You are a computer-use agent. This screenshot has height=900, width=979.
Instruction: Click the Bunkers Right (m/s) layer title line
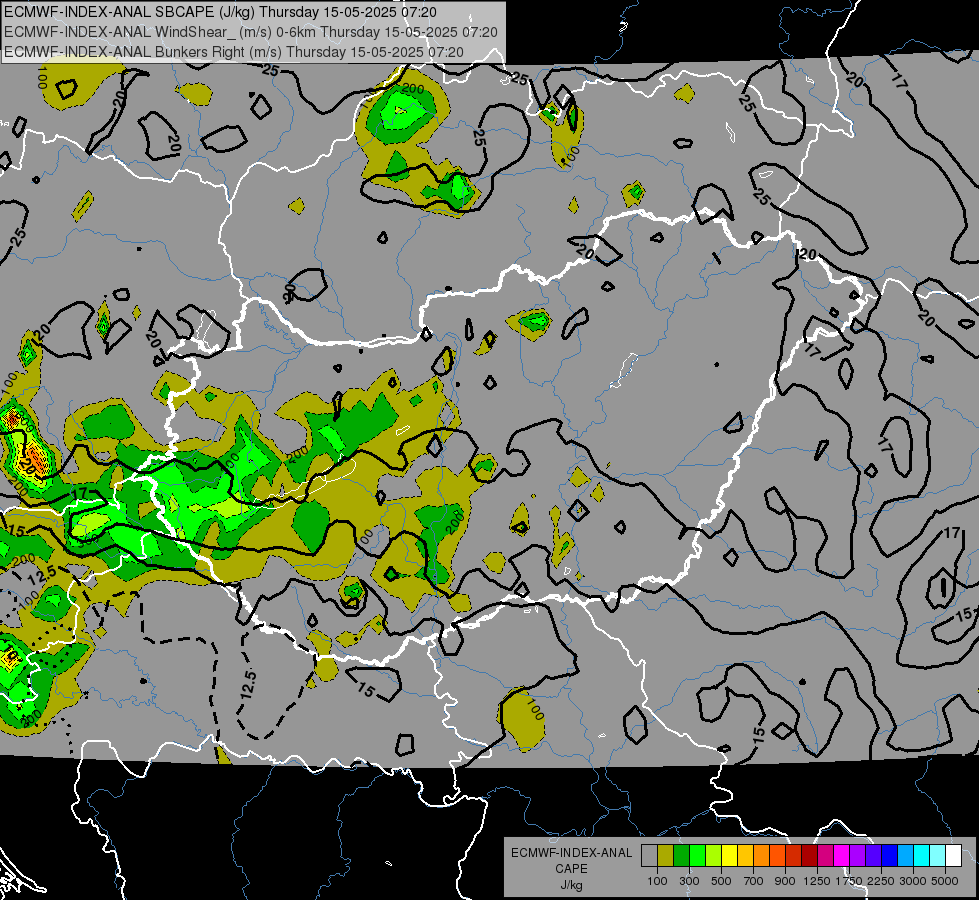[x=234, y=52]
